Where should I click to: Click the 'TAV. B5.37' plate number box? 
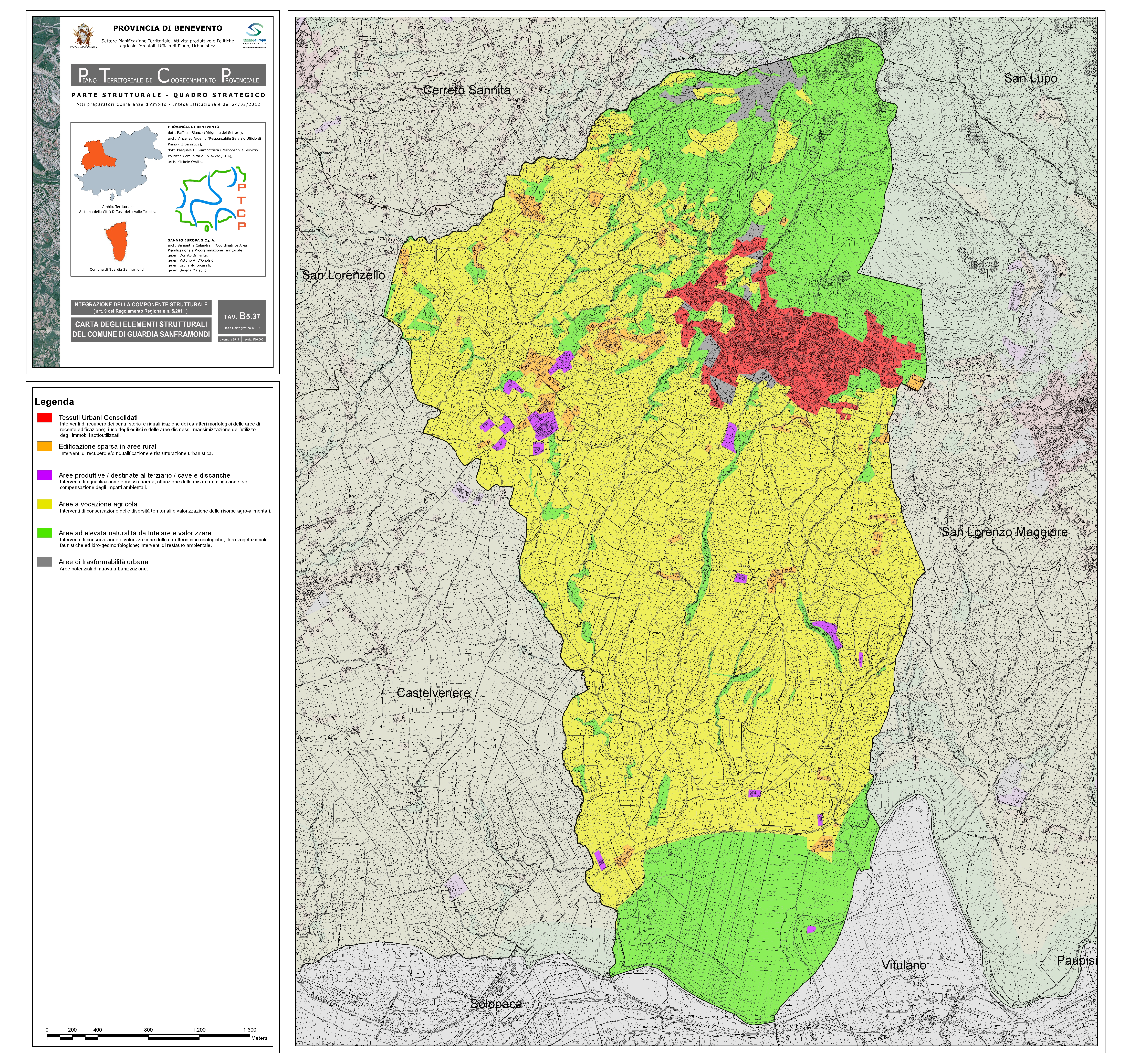pyautogui.click(x=242, y=317)
